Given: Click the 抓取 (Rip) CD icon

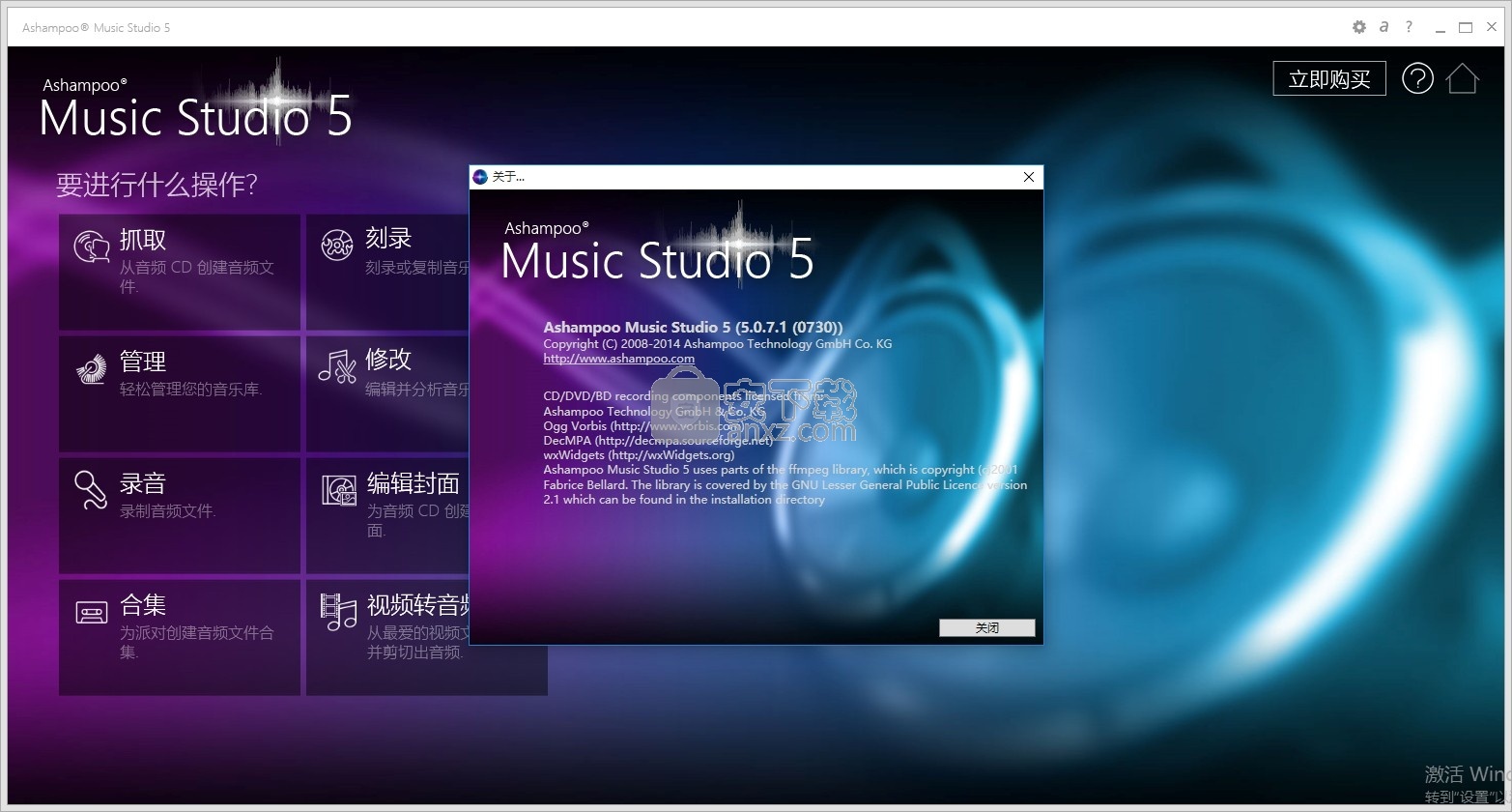Looking at the screenshot, I should pos(92,246).
